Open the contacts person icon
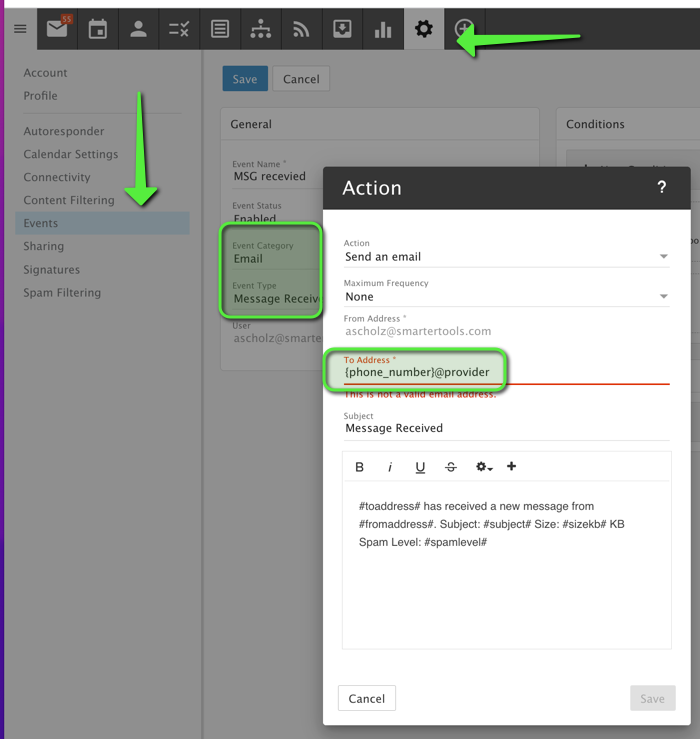700x739 pixels. 138,29
